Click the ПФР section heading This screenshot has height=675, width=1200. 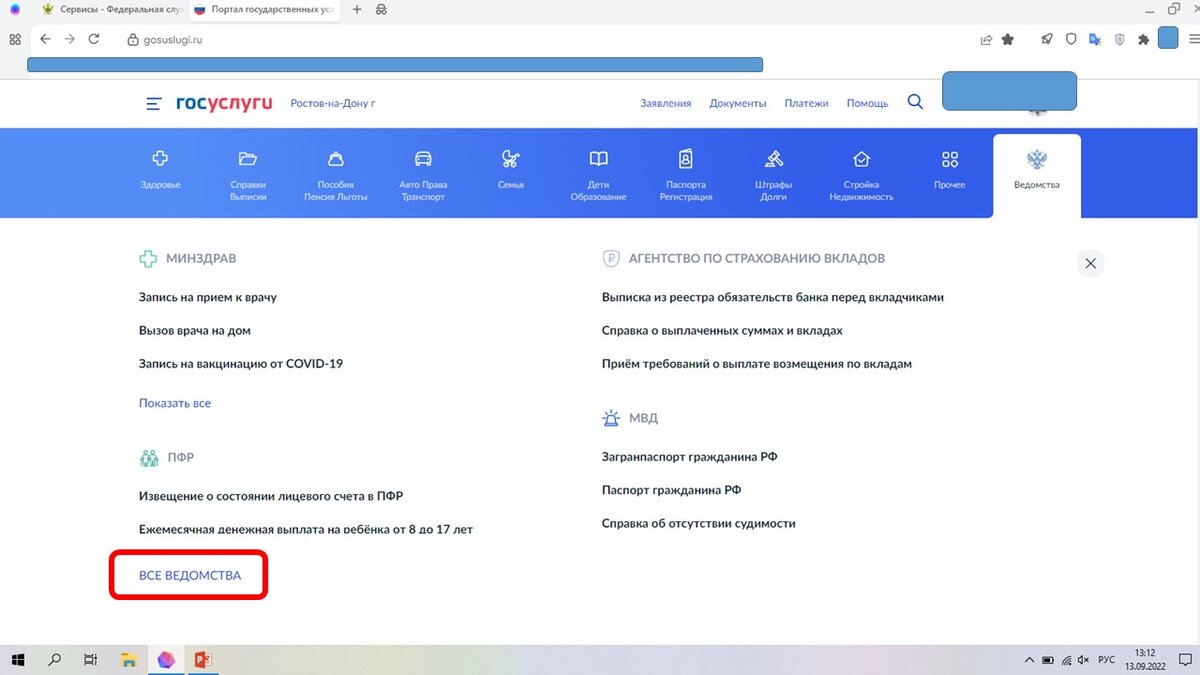click(x=180, y=457)
